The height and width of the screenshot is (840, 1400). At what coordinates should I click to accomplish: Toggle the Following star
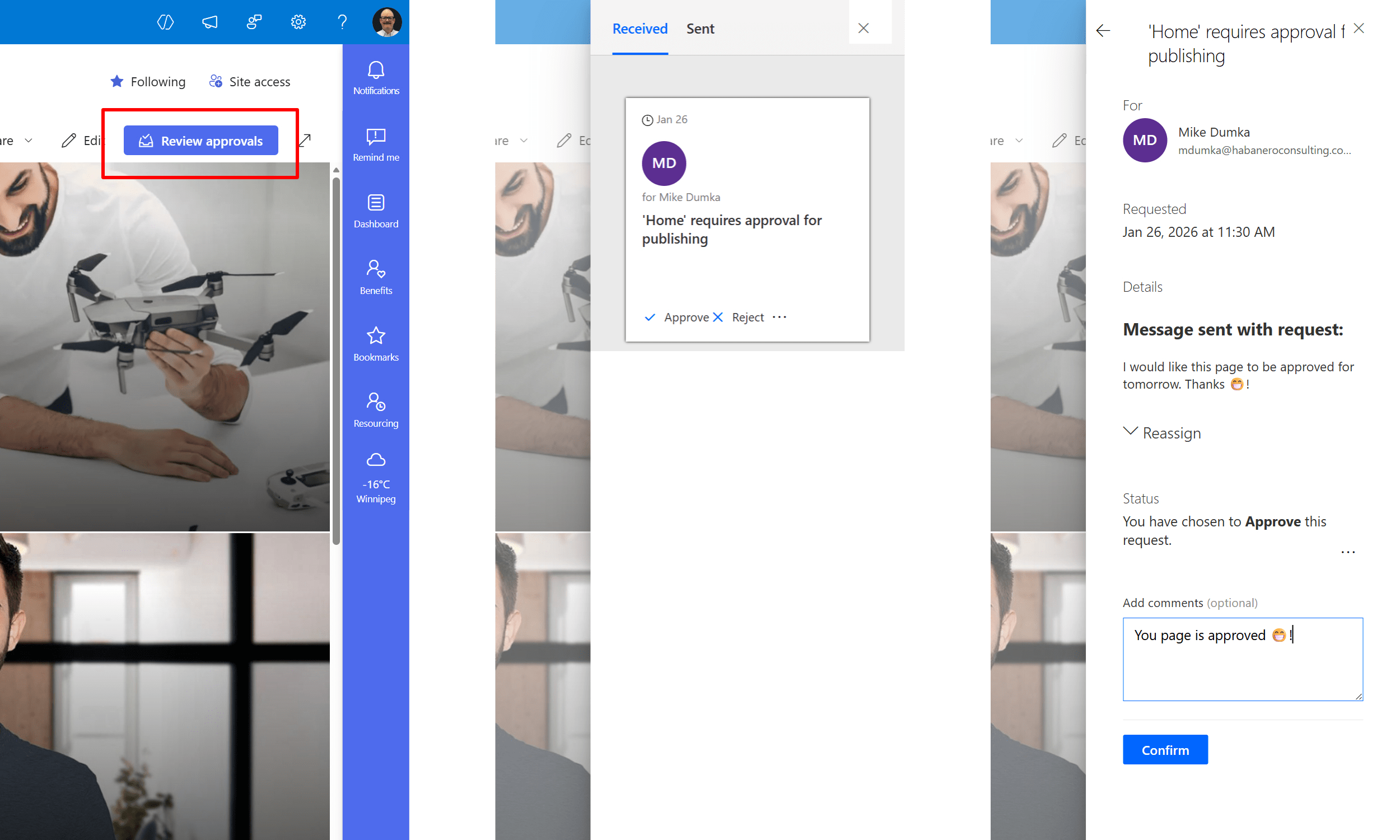coord(117,82)
